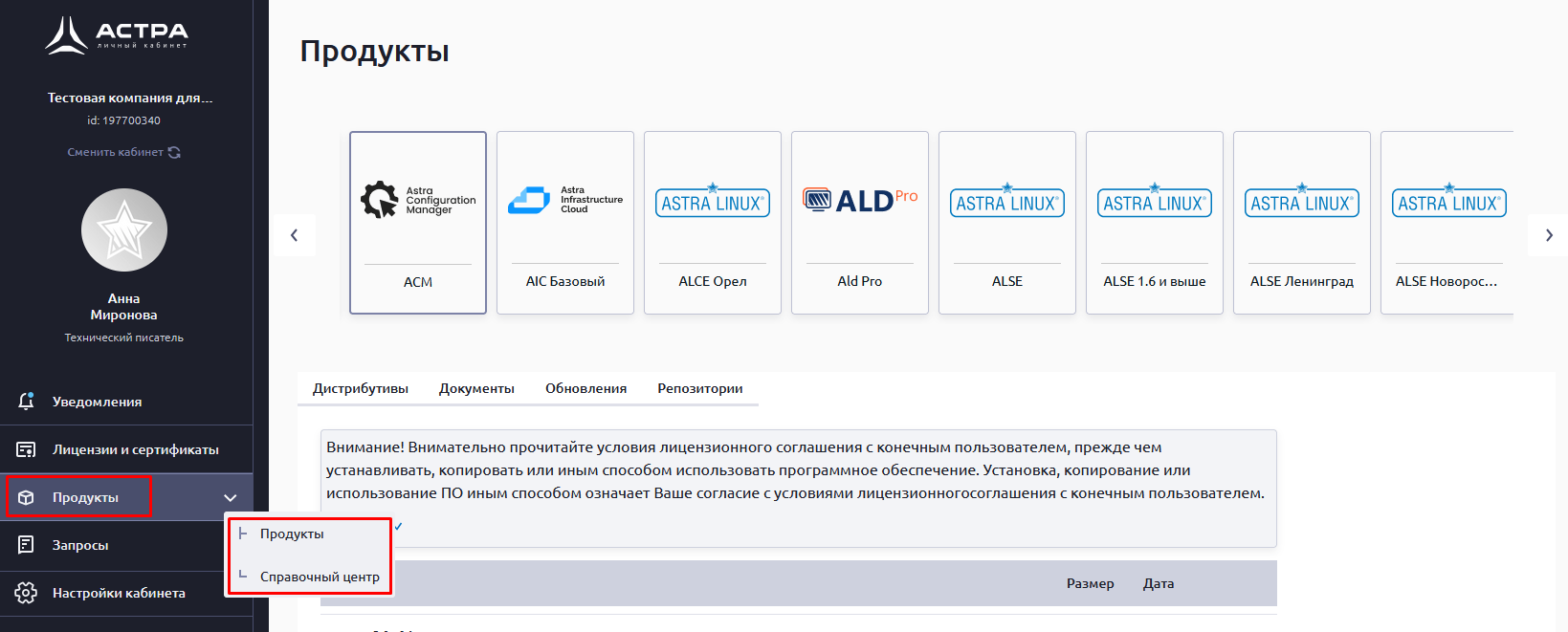
Task: Collapse the Продукты sidebar chevron
Action: (230, 497)
